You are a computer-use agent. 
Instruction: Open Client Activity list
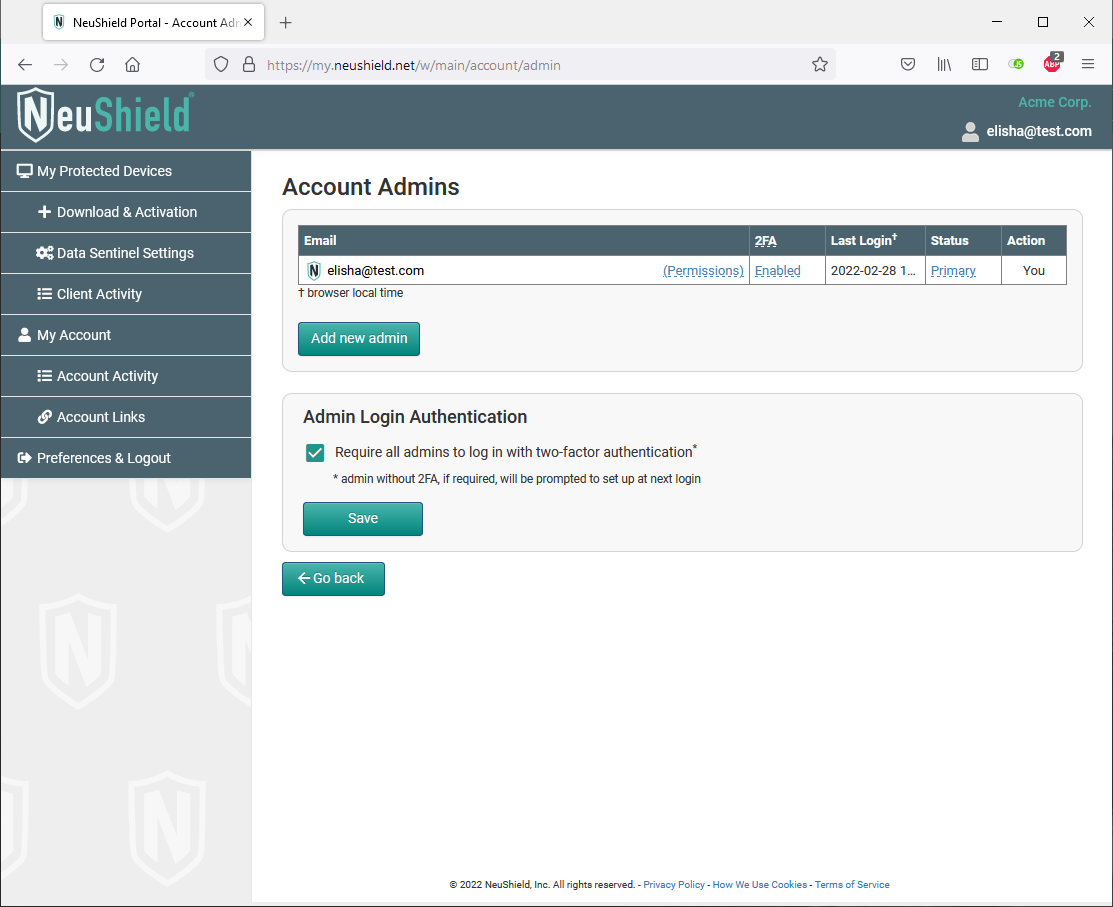click(126, 295)
